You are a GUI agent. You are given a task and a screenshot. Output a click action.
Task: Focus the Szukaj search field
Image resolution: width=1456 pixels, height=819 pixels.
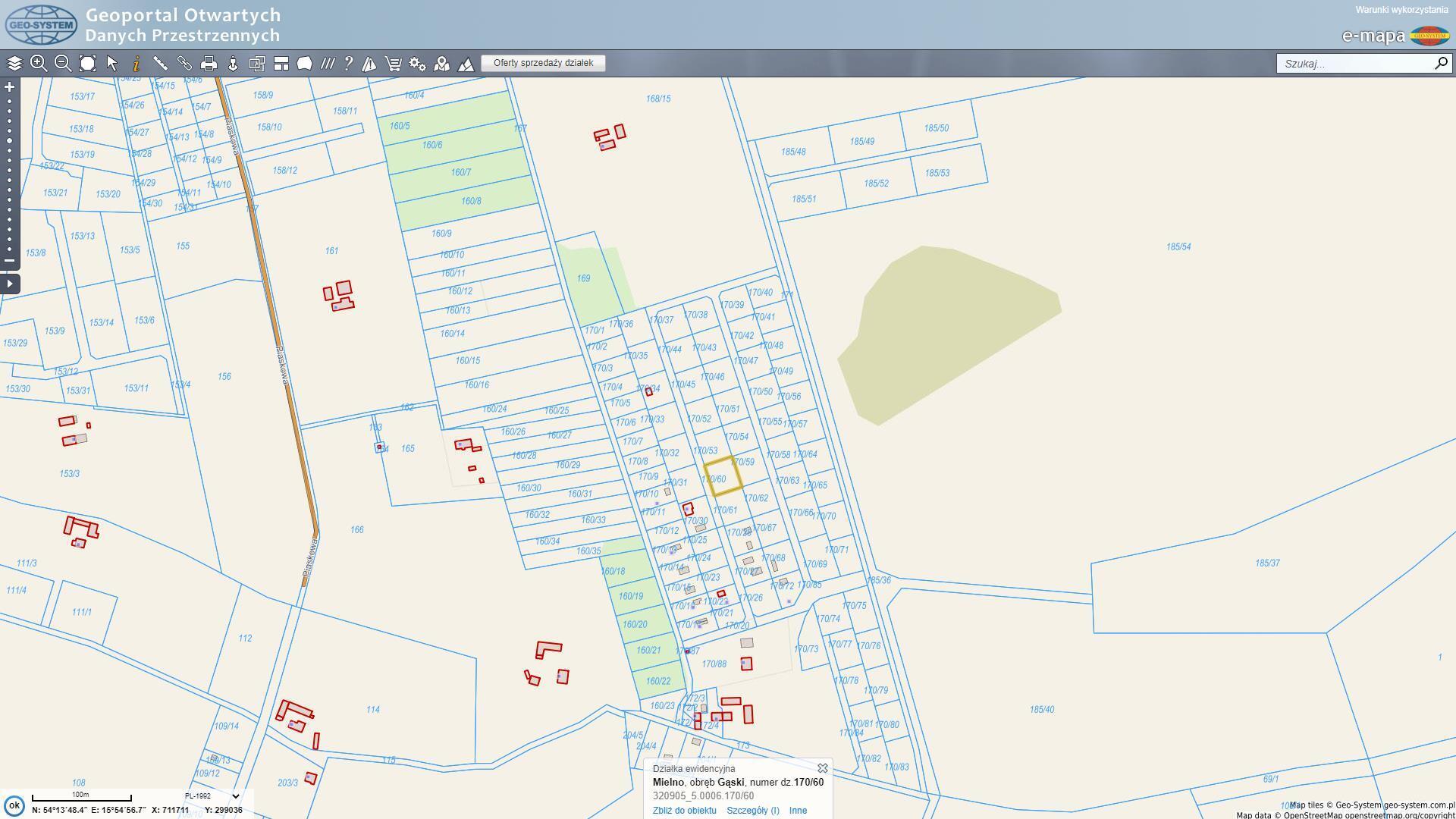1354,64
